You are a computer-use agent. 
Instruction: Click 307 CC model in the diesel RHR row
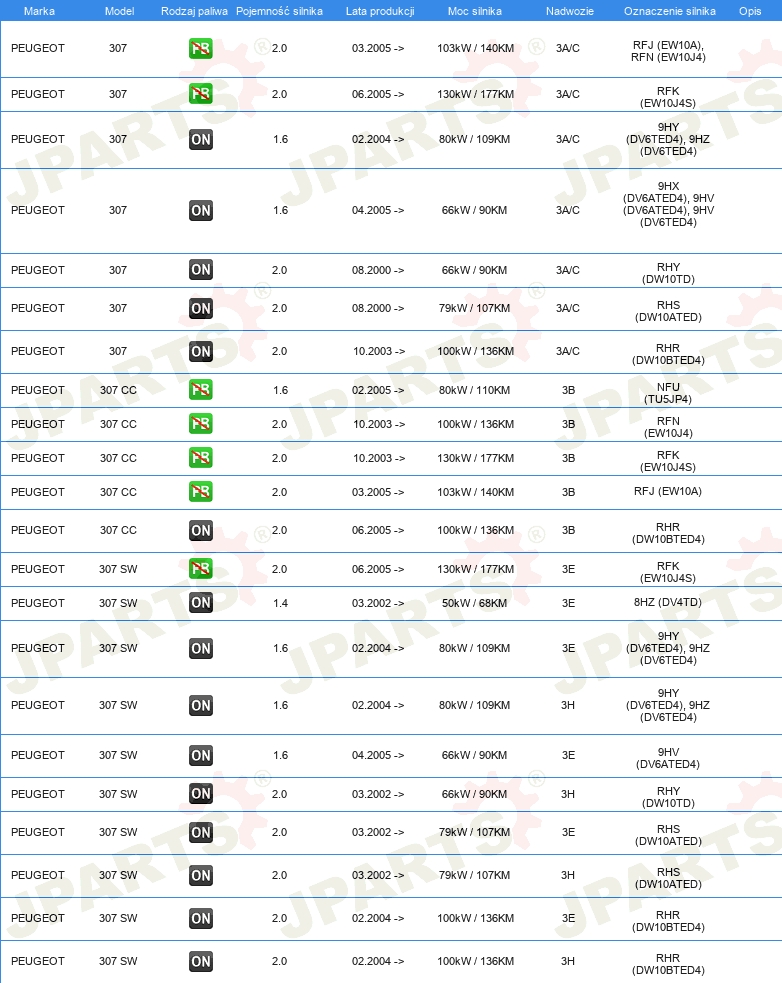click(x=118, y=530)
